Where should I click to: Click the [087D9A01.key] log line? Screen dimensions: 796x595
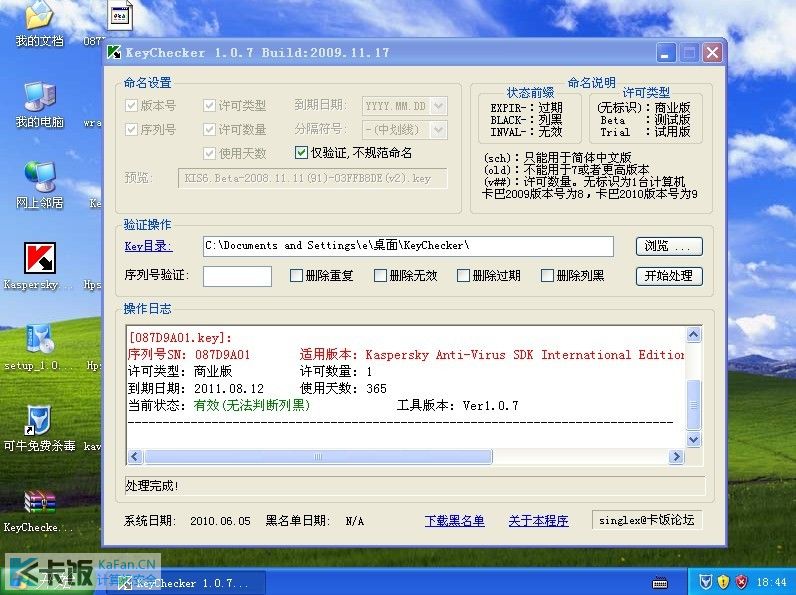point(180,338)
